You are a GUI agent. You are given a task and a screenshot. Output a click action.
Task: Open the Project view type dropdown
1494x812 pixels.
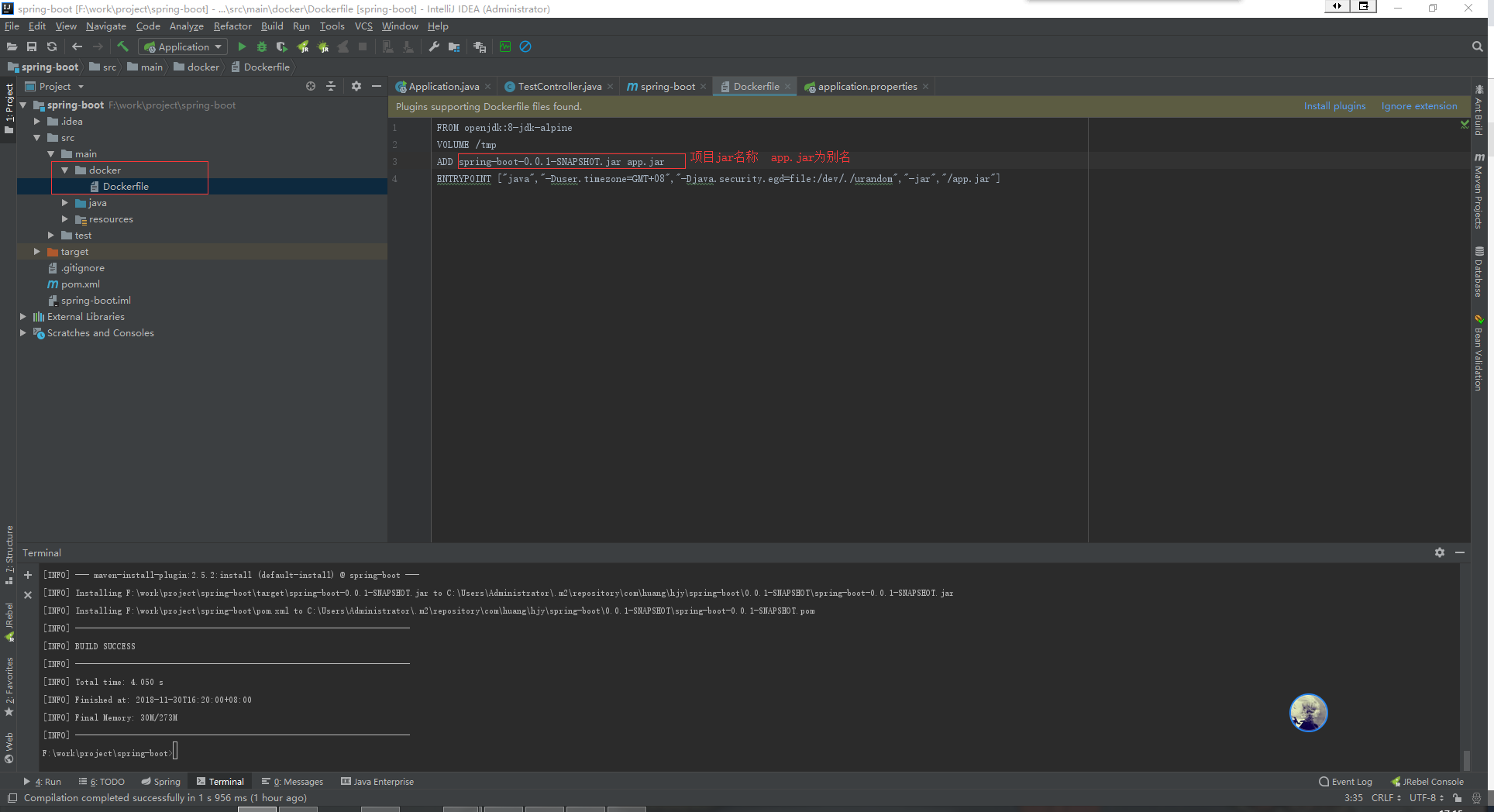pyautogui.click(x=55, y=87)
